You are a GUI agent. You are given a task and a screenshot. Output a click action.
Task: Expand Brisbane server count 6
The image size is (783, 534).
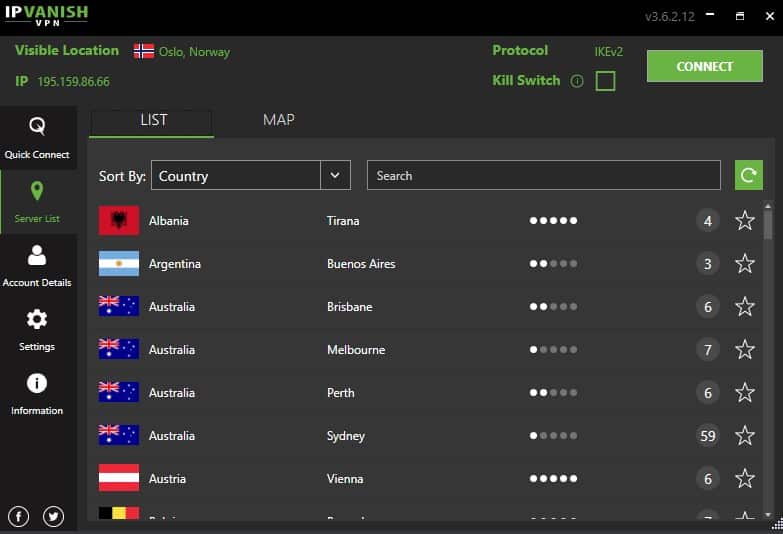click(x=708, y=307)
